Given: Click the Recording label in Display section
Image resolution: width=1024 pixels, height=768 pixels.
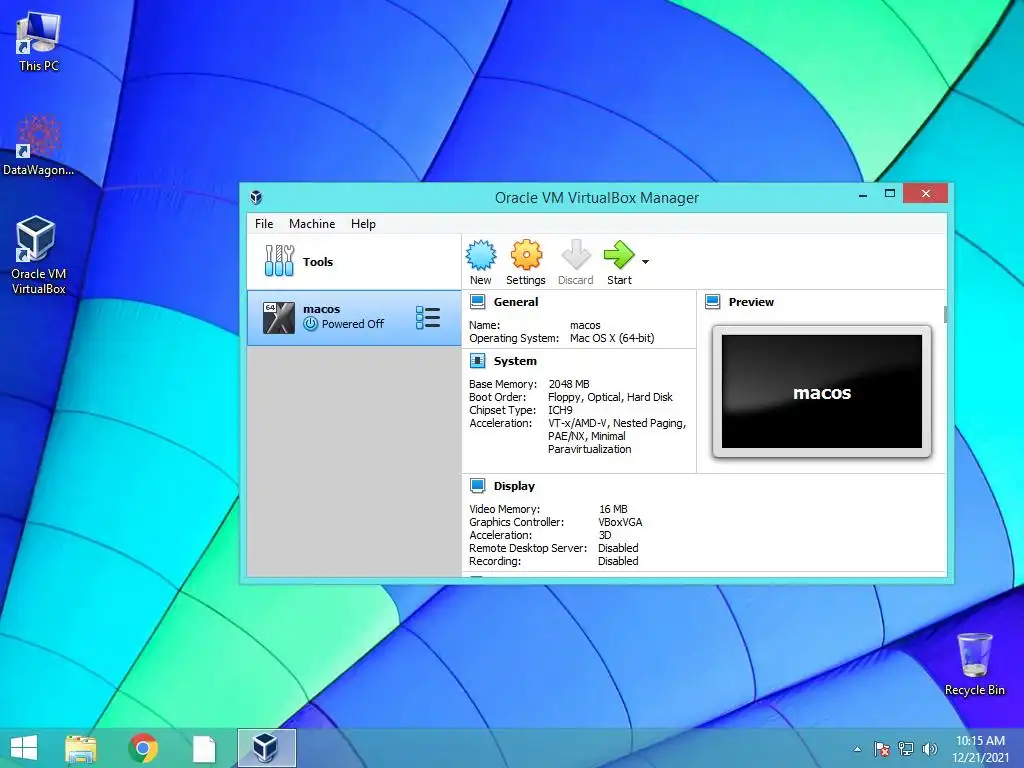Looking at the screenshot, I should point(495,561).
